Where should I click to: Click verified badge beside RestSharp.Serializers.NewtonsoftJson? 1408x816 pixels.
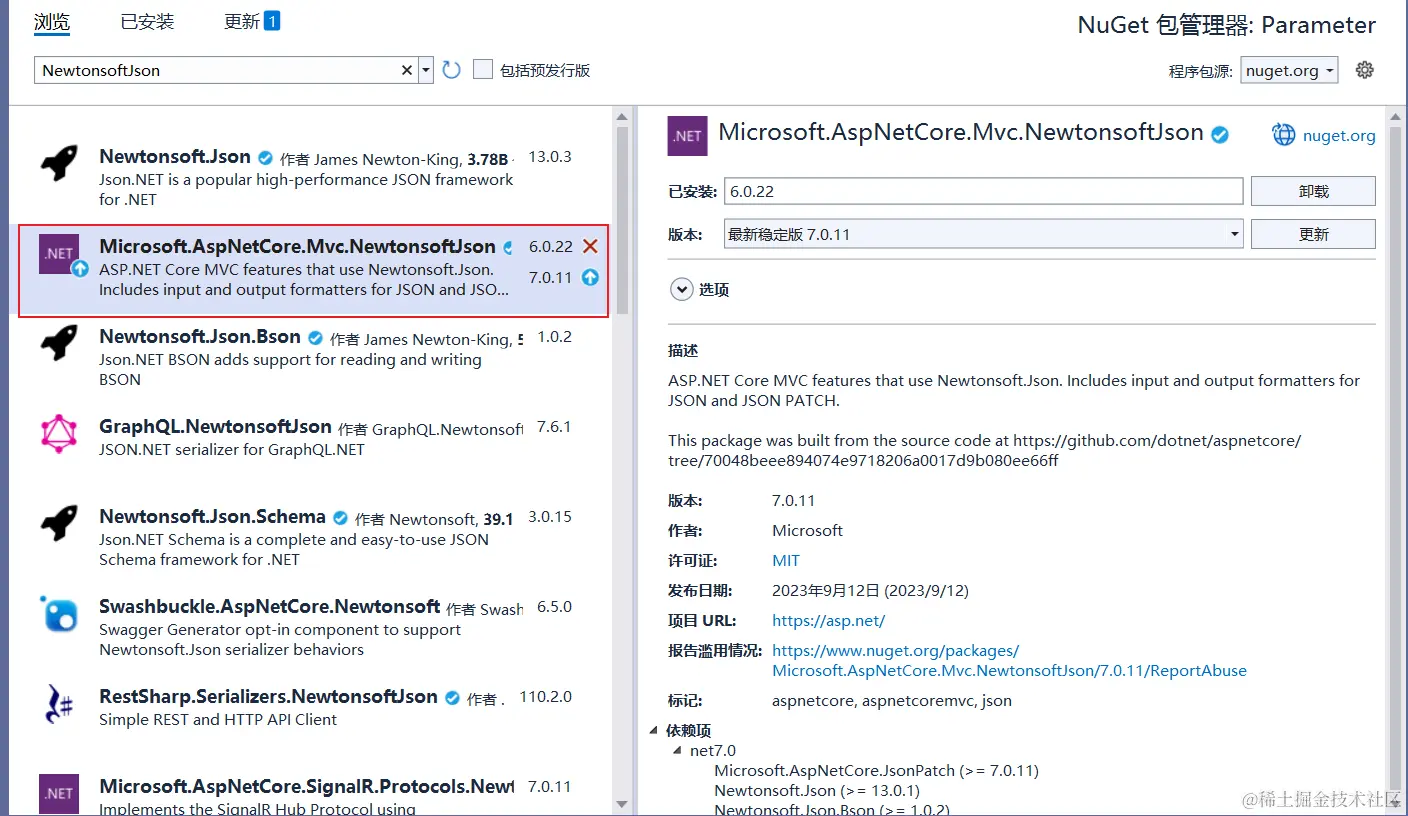point(452,697)
